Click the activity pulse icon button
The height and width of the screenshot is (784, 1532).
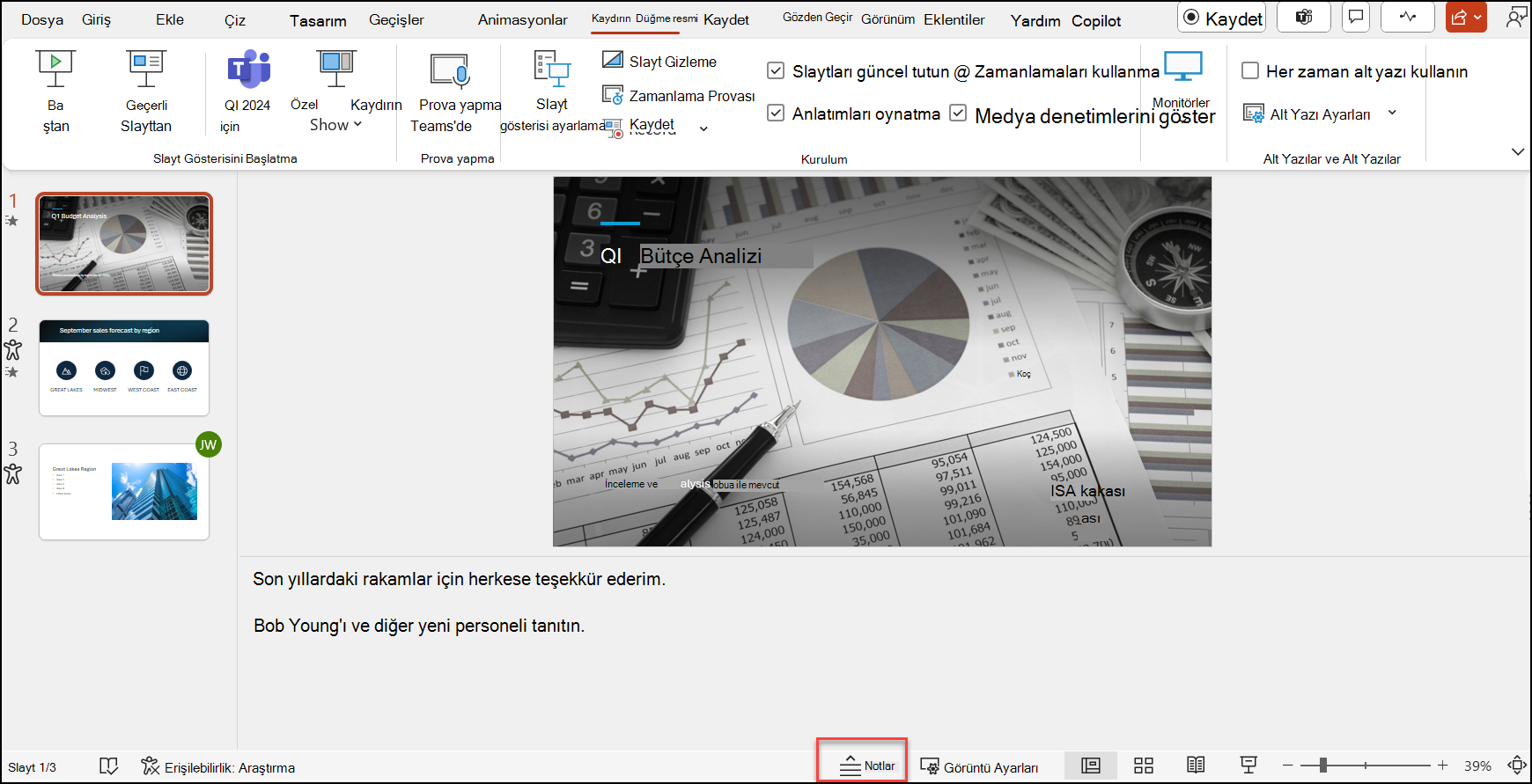[x=1408, y=17]
